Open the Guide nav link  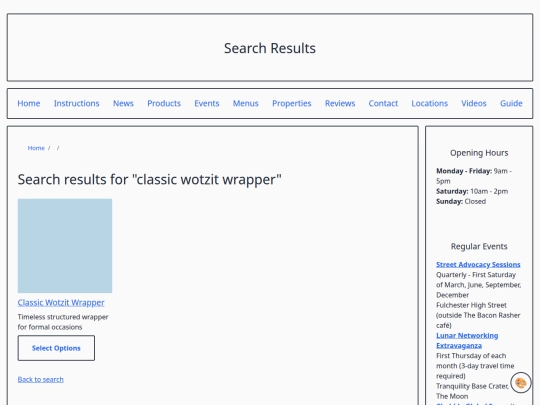pyautogui.click(x=511, y=103)
